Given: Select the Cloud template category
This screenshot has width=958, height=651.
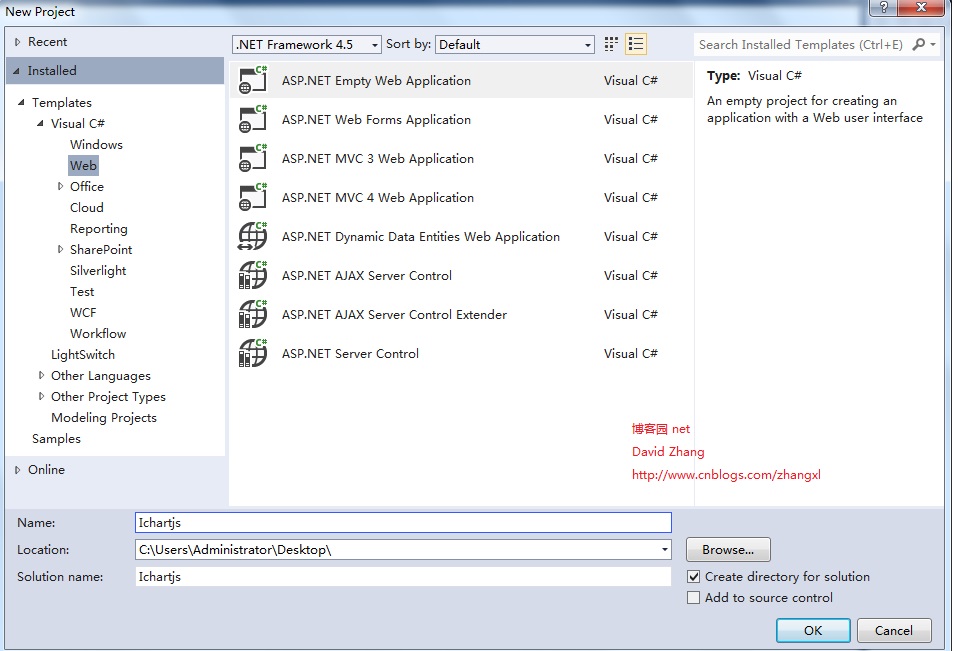Looking at the screenshot, I should [87, 208].
